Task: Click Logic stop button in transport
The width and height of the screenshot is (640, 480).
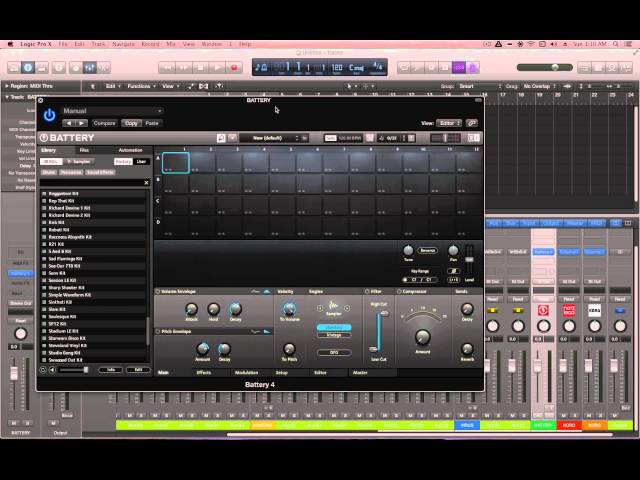Action: (200, 68)
